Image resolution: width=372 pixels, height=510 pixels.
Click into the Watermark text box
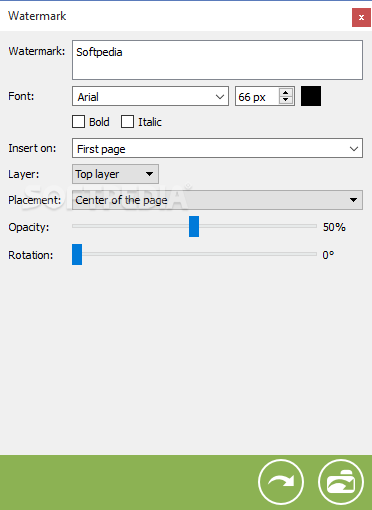coord(217,60)
